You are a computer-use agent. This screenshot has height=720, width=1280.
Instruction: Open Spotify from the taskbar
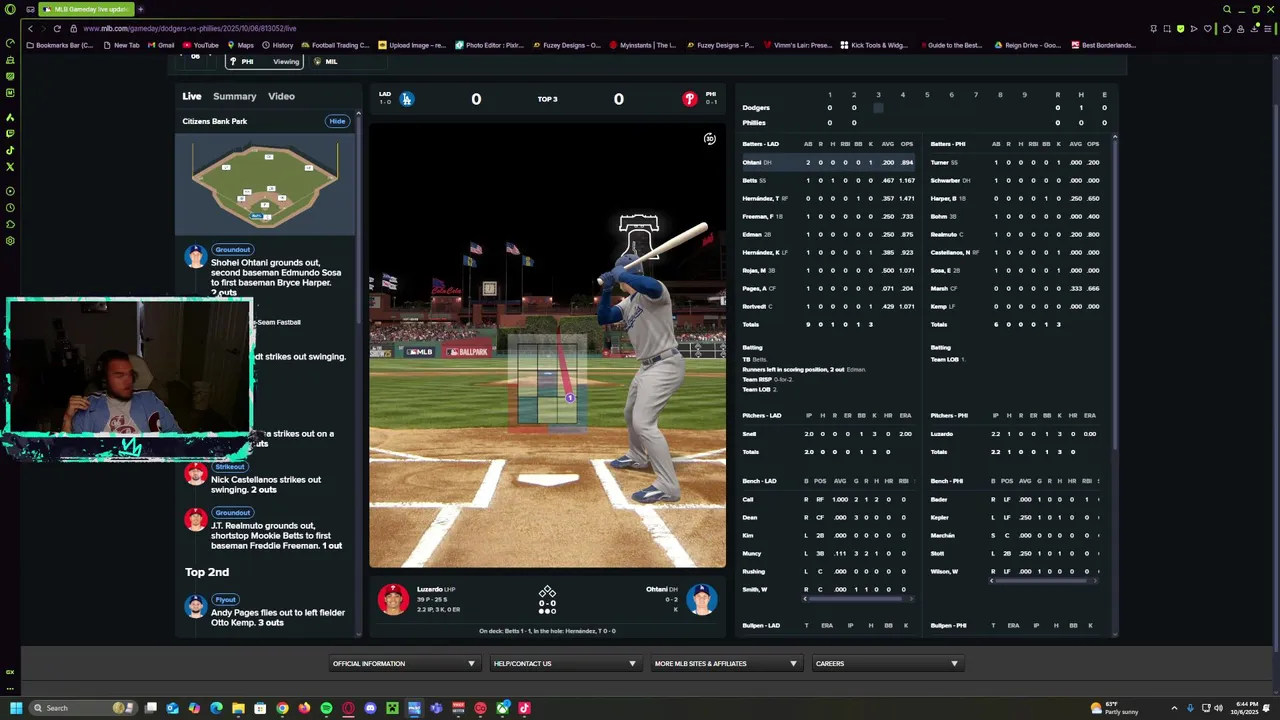pos(326,708)
